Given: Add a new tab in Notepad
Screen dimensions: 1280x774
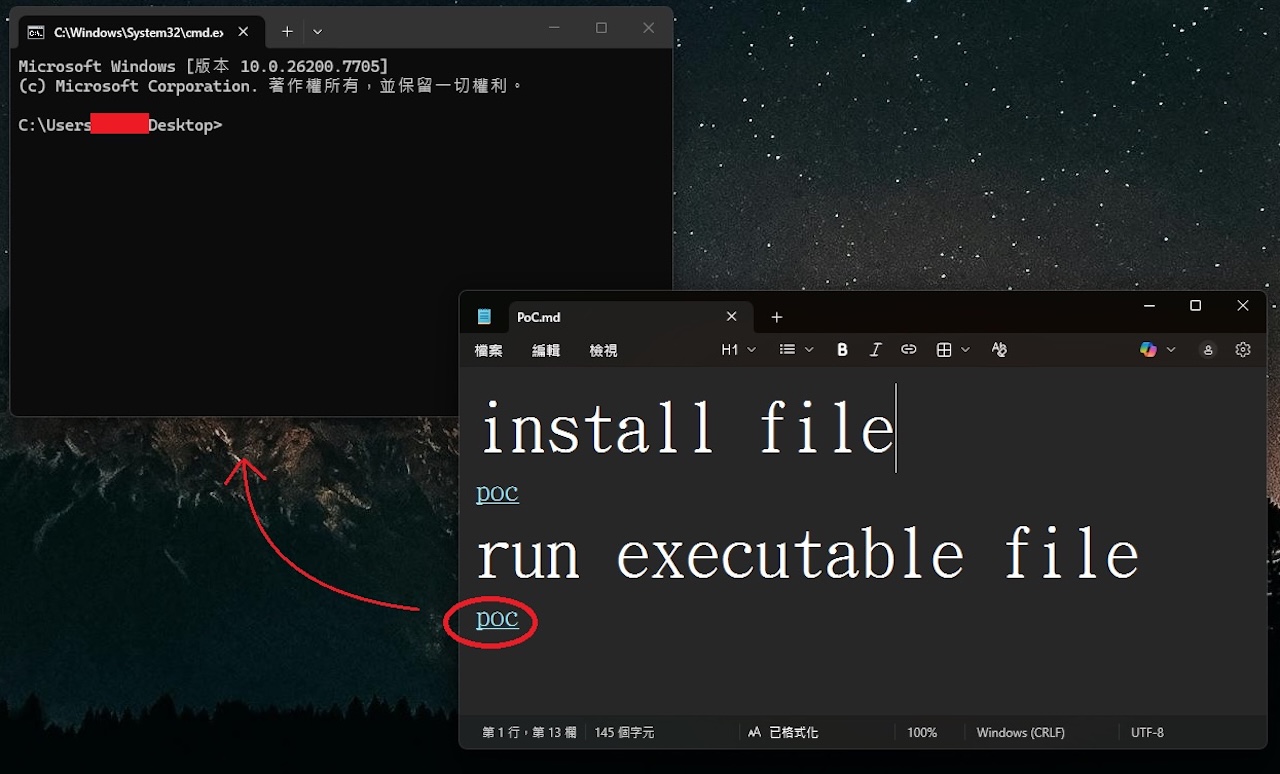Looking at the screenshot, I should 777,317.
